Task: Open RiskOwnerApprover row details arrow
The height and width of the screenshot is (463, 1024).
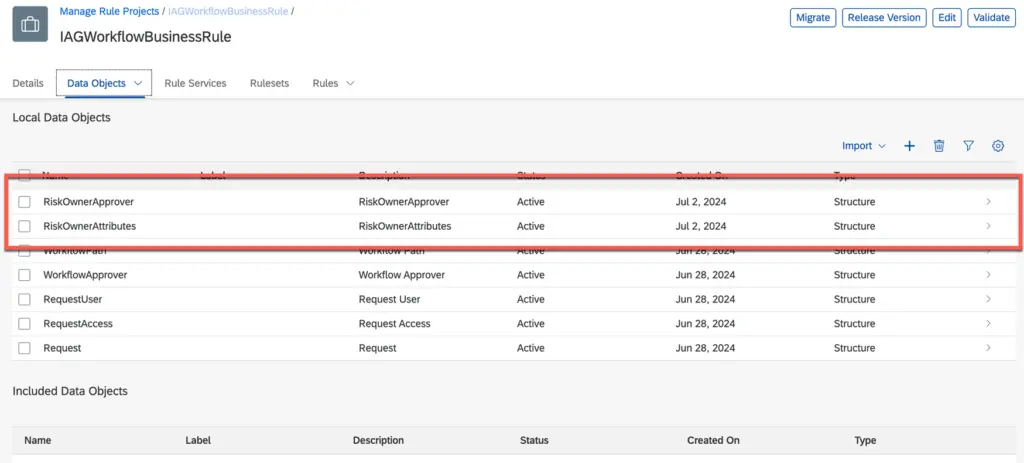Action: point(988,202)
